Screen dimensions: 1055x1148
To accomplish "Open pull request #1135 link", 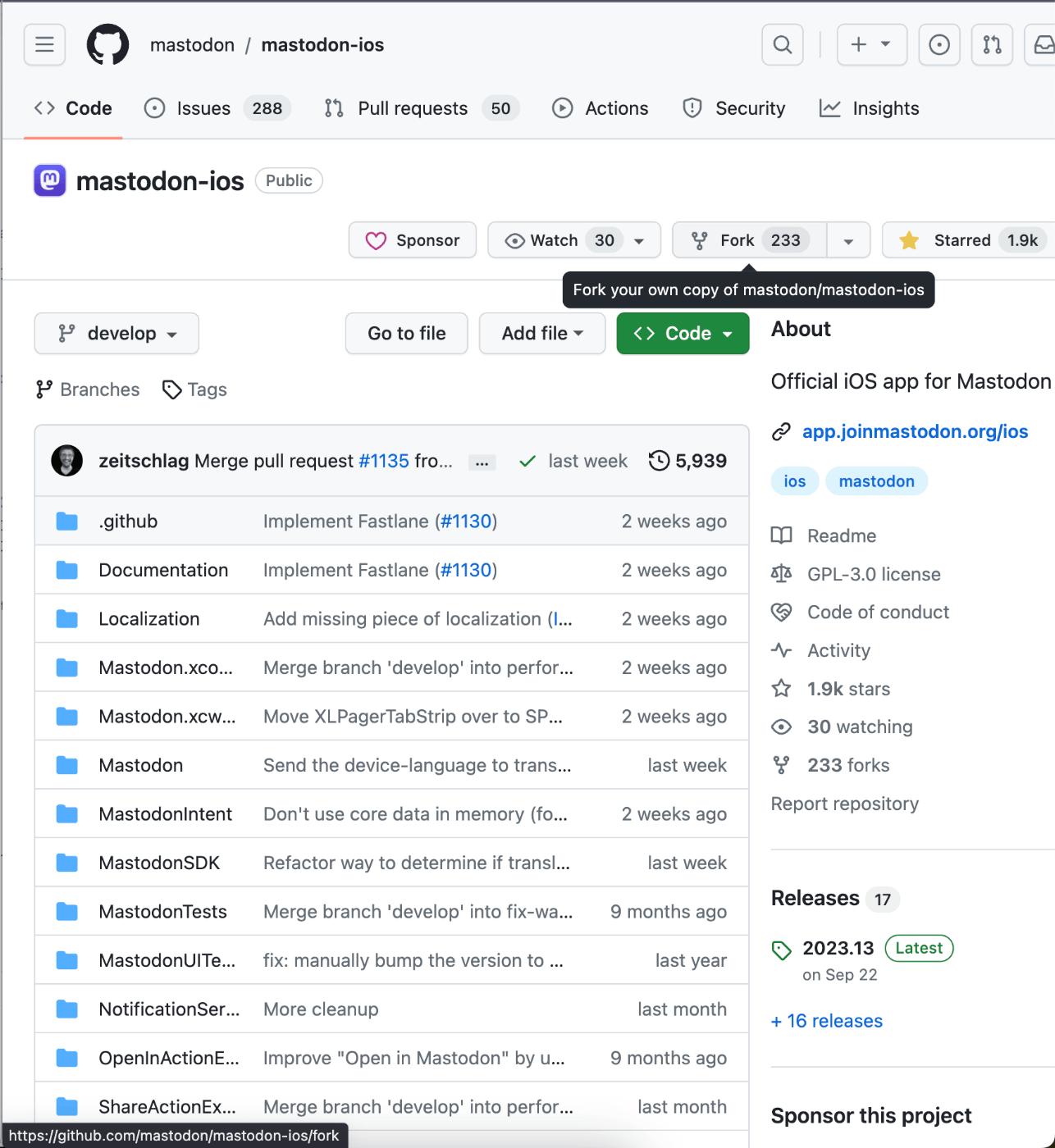I will [384, 461].
